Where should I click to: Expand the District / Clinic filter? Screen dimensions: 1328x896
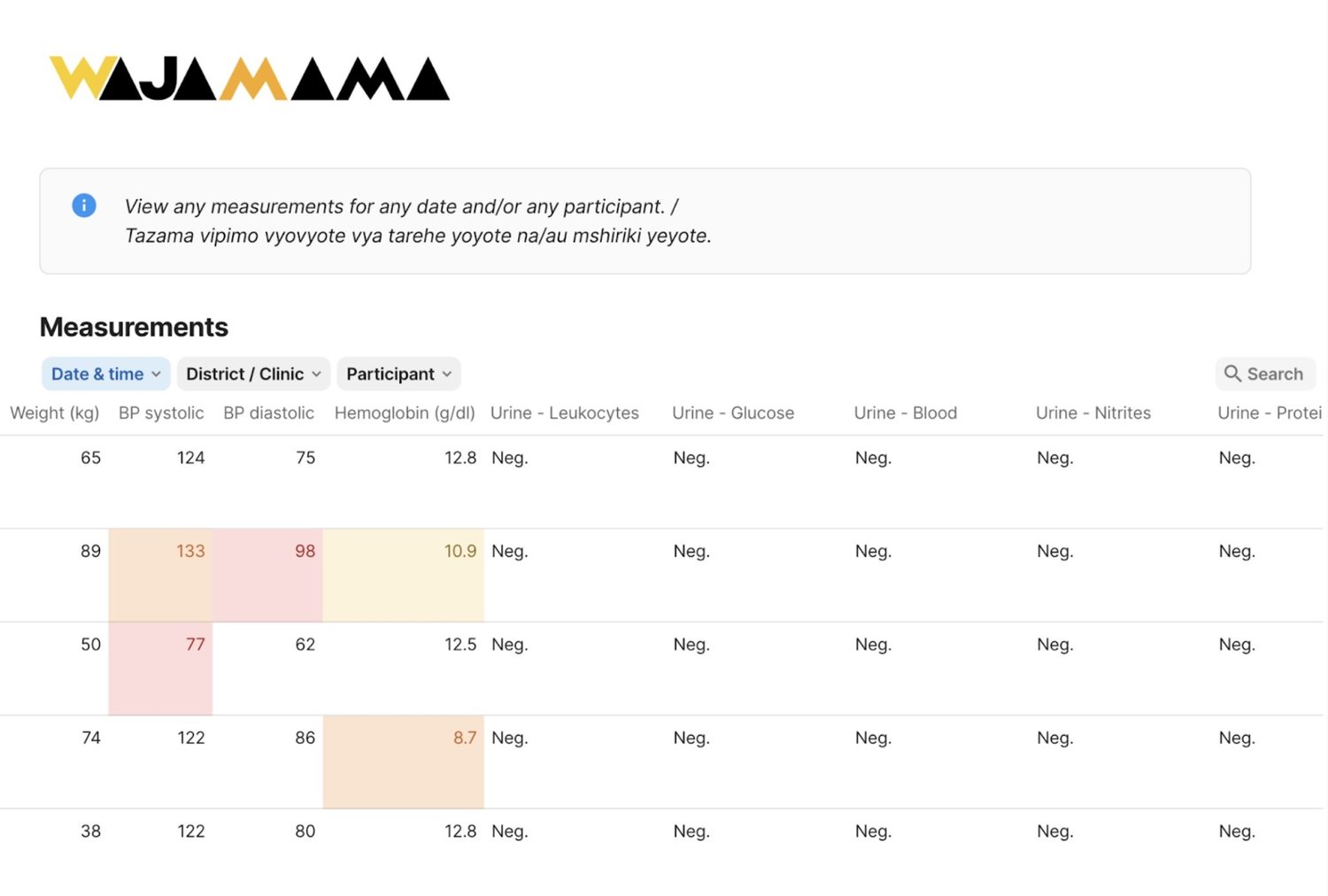[253, 374]
